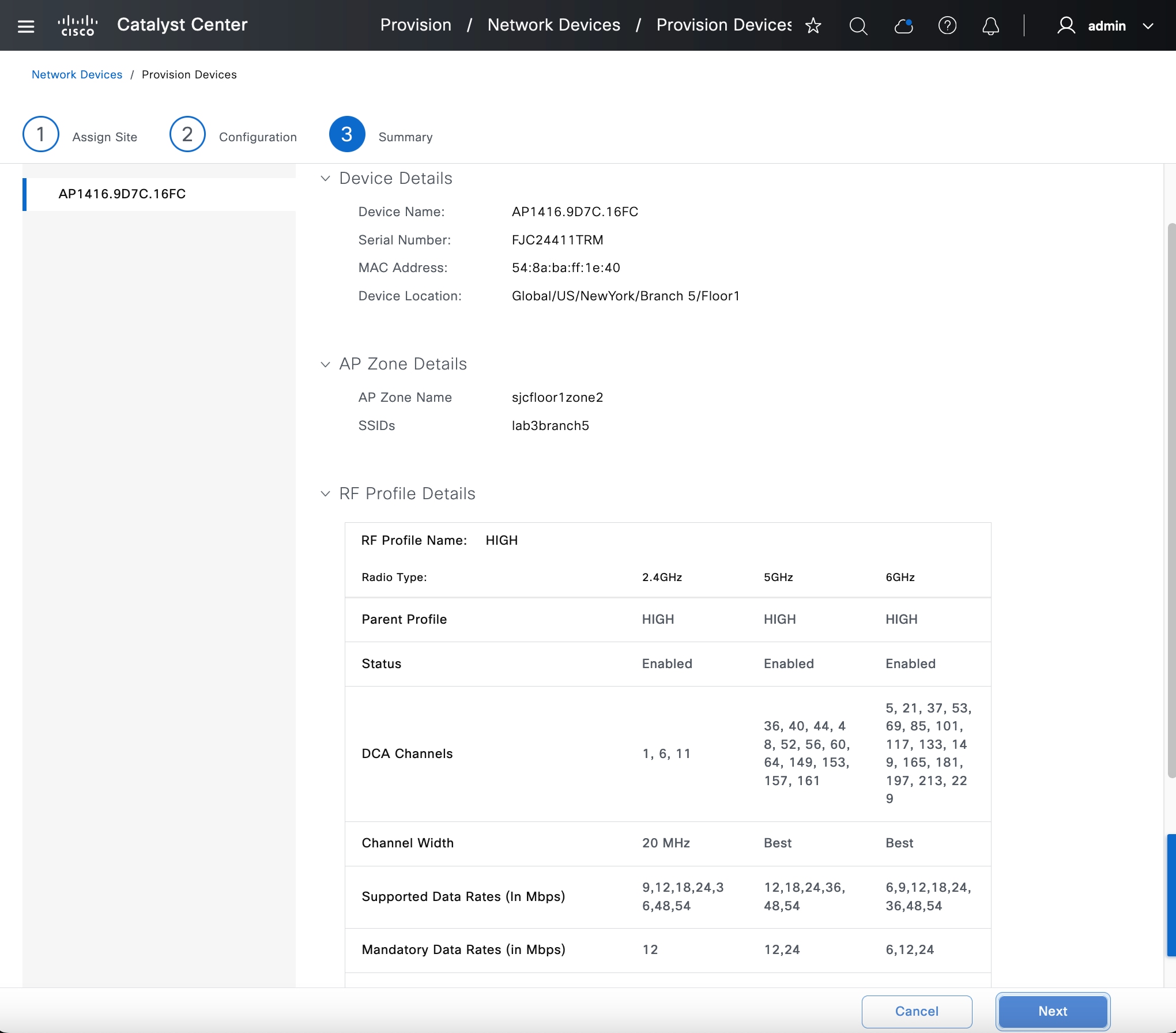Mark page as favorite with star icon

(x=813, y=26)
